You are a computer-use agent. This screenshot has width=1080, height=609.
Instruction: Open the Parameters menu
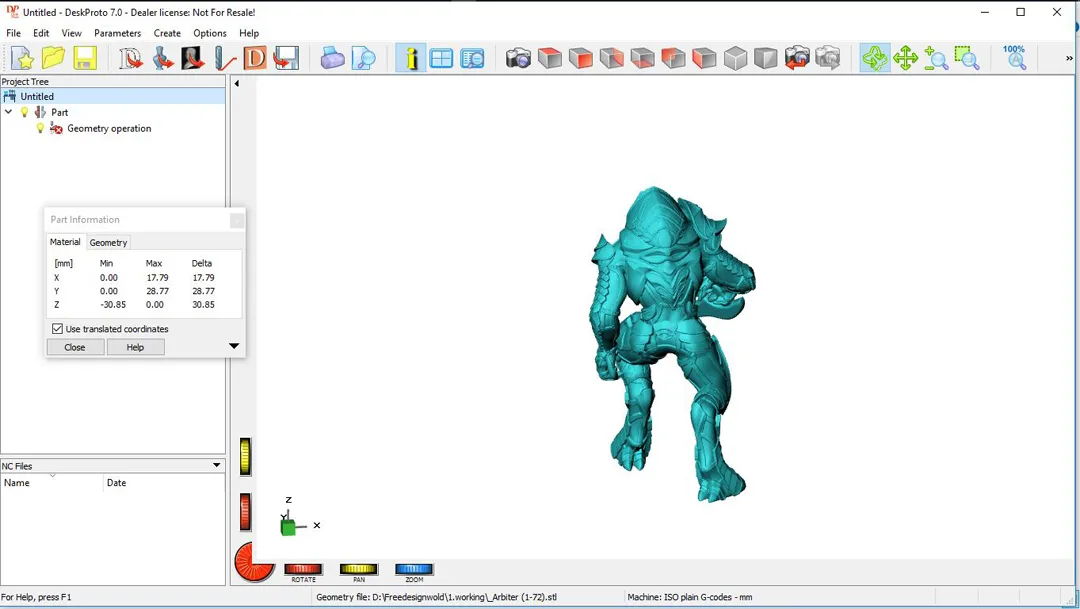(x=117, y=33)
